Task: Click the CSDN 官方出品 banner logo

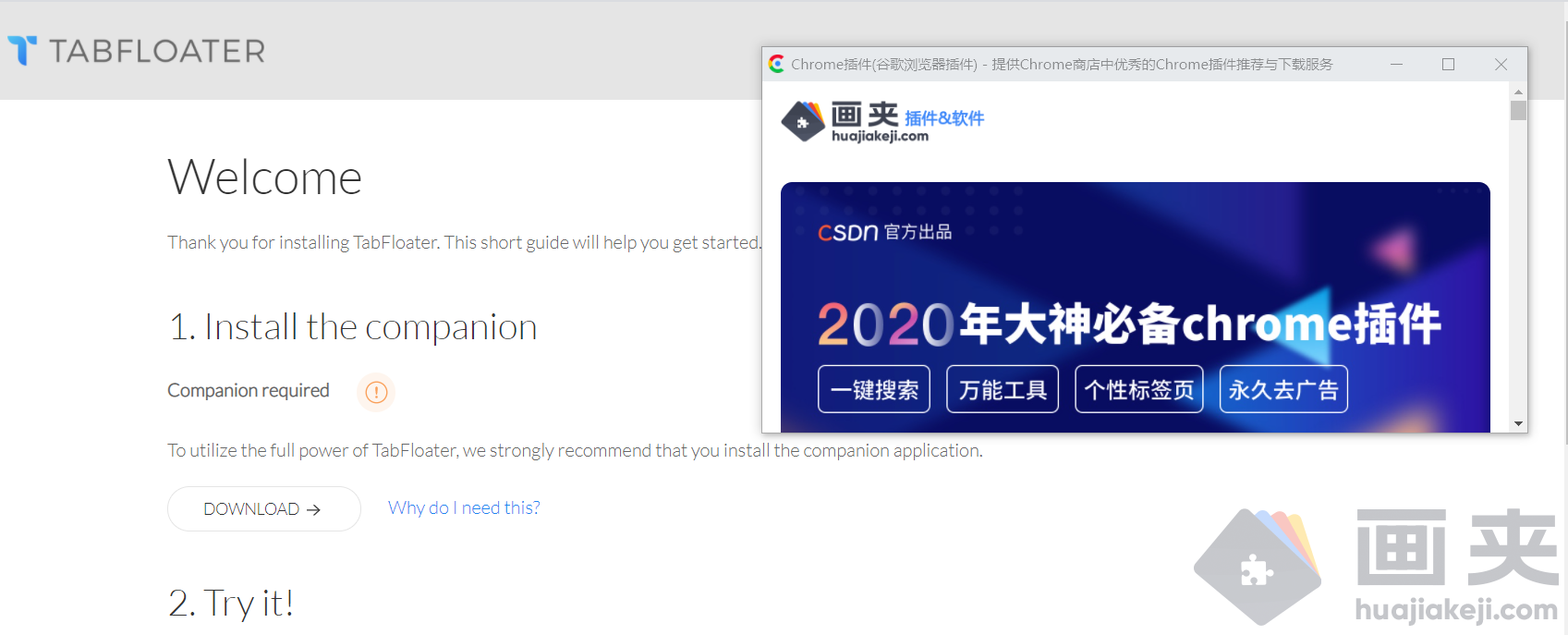Action: coord(884,232)
